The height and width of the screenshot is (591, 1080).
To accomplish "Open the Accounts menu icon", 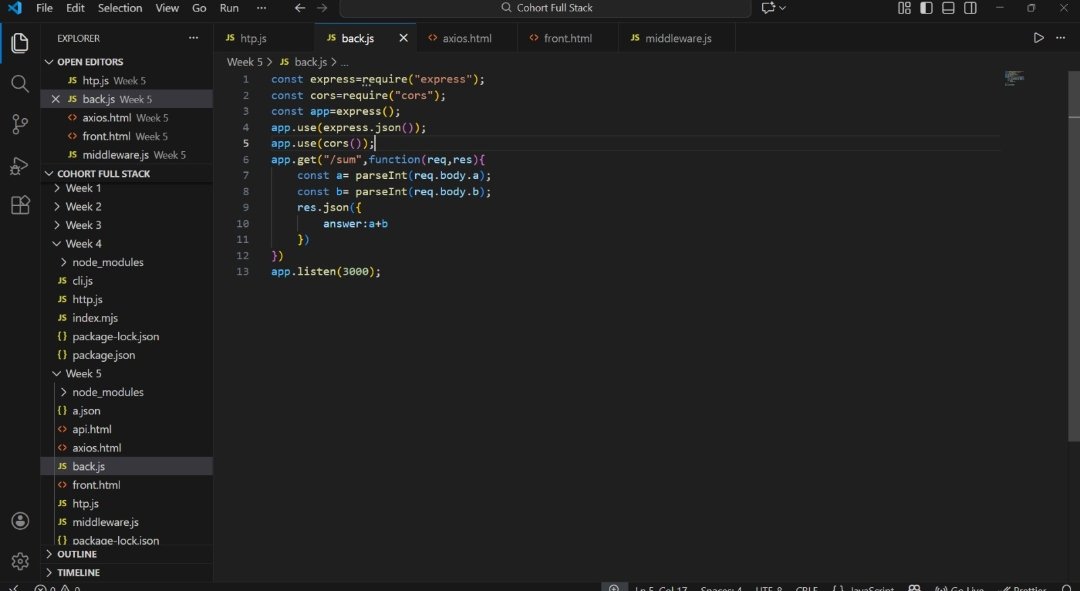I will tap(20, 521).
